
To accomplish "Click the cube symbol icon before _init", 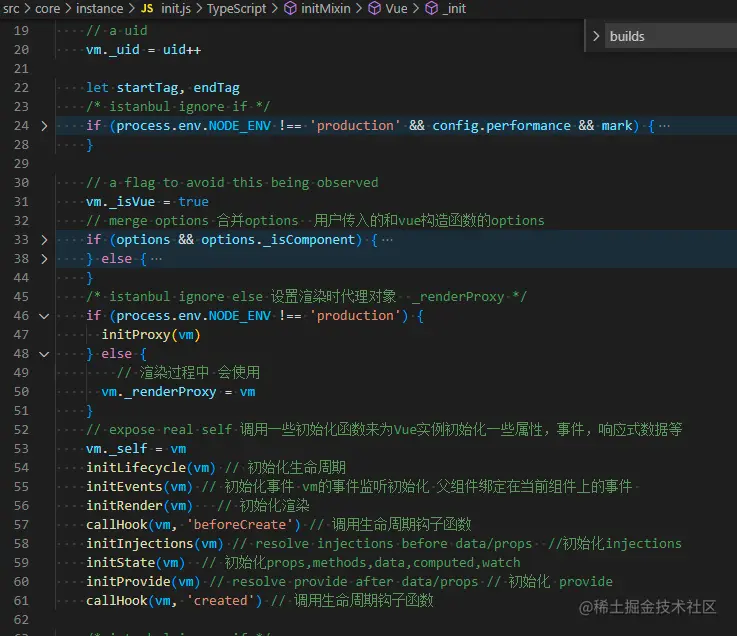I will pos(431,8).
